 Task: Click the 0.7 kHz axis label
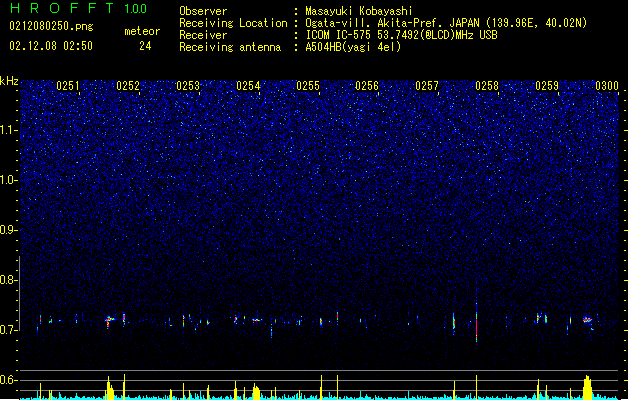coord(9,330)
